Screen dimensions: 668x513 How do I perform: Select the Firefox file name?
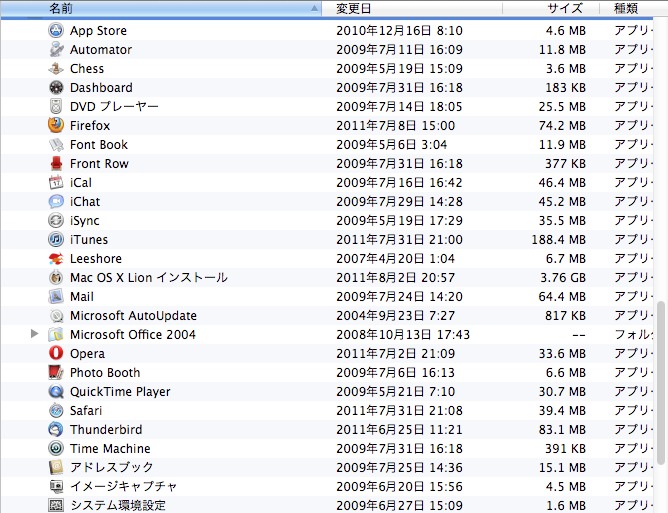click(x=90, y=126)
